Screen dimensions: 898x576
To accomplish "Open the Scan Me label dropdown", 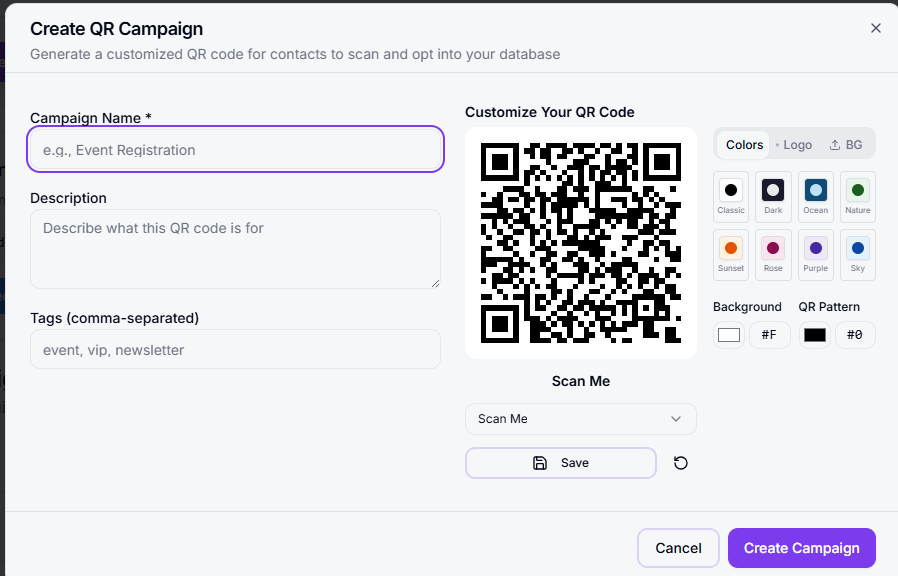I will click(x=580, y=418).
